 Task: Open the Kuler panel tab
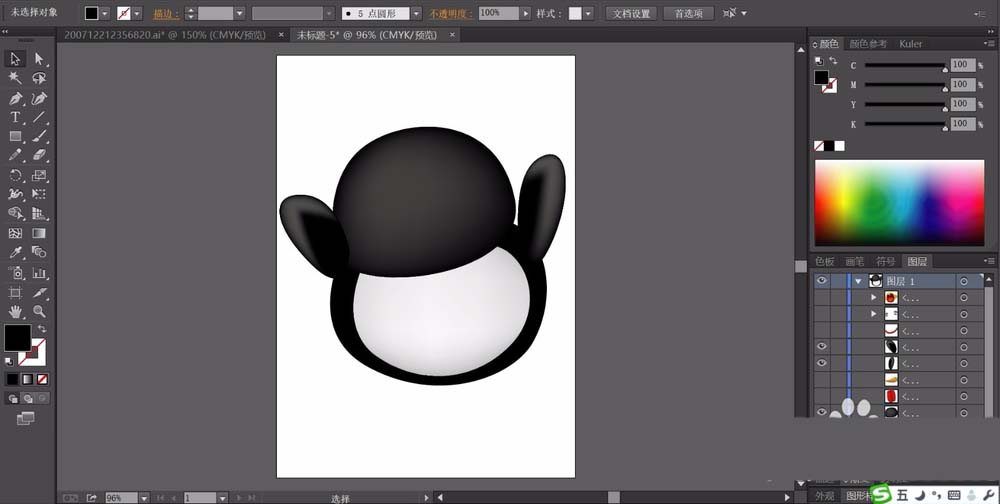pyautogui.click(x=911, y=44)
